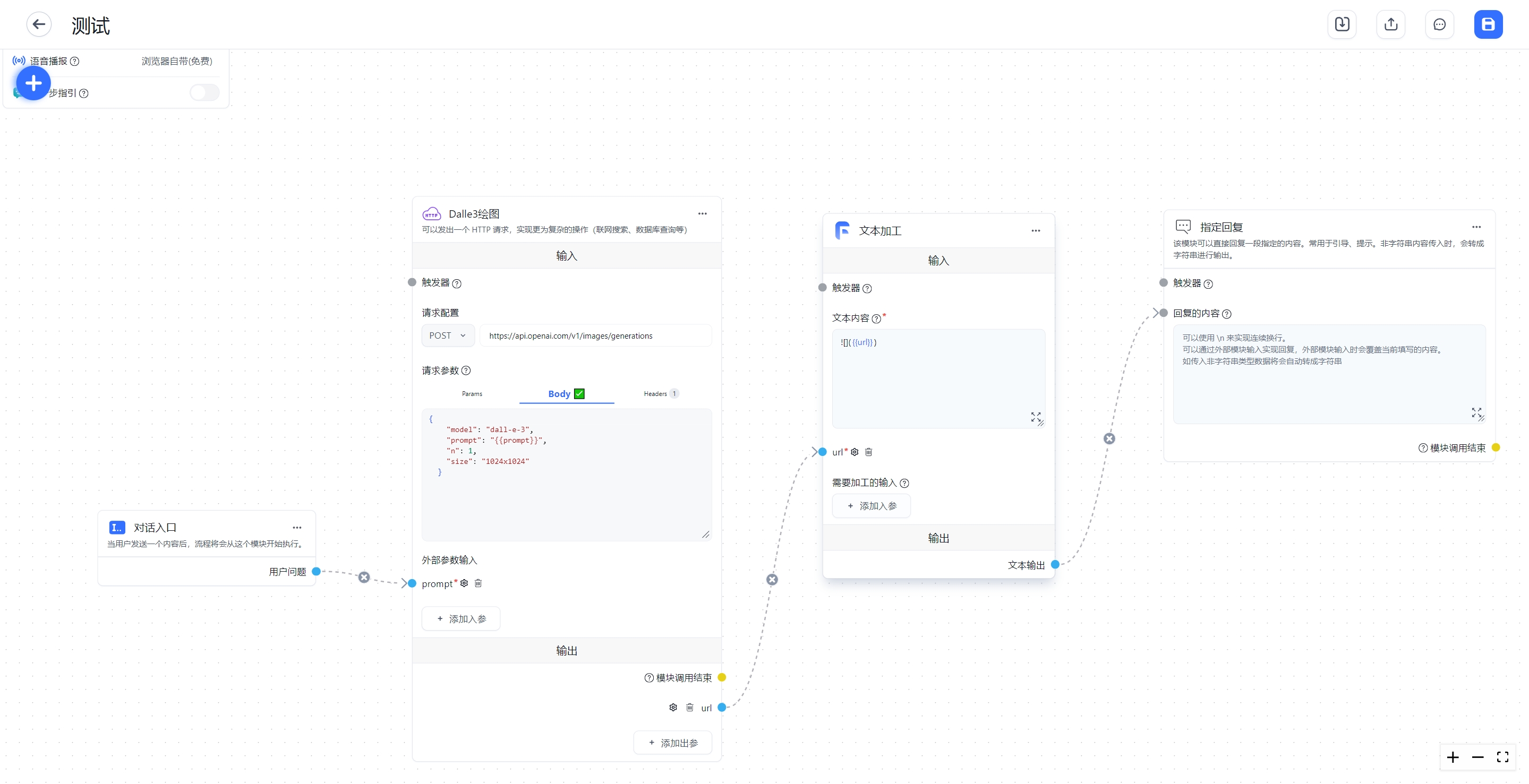Open the POST method dropdown

(x=448, y=335)
